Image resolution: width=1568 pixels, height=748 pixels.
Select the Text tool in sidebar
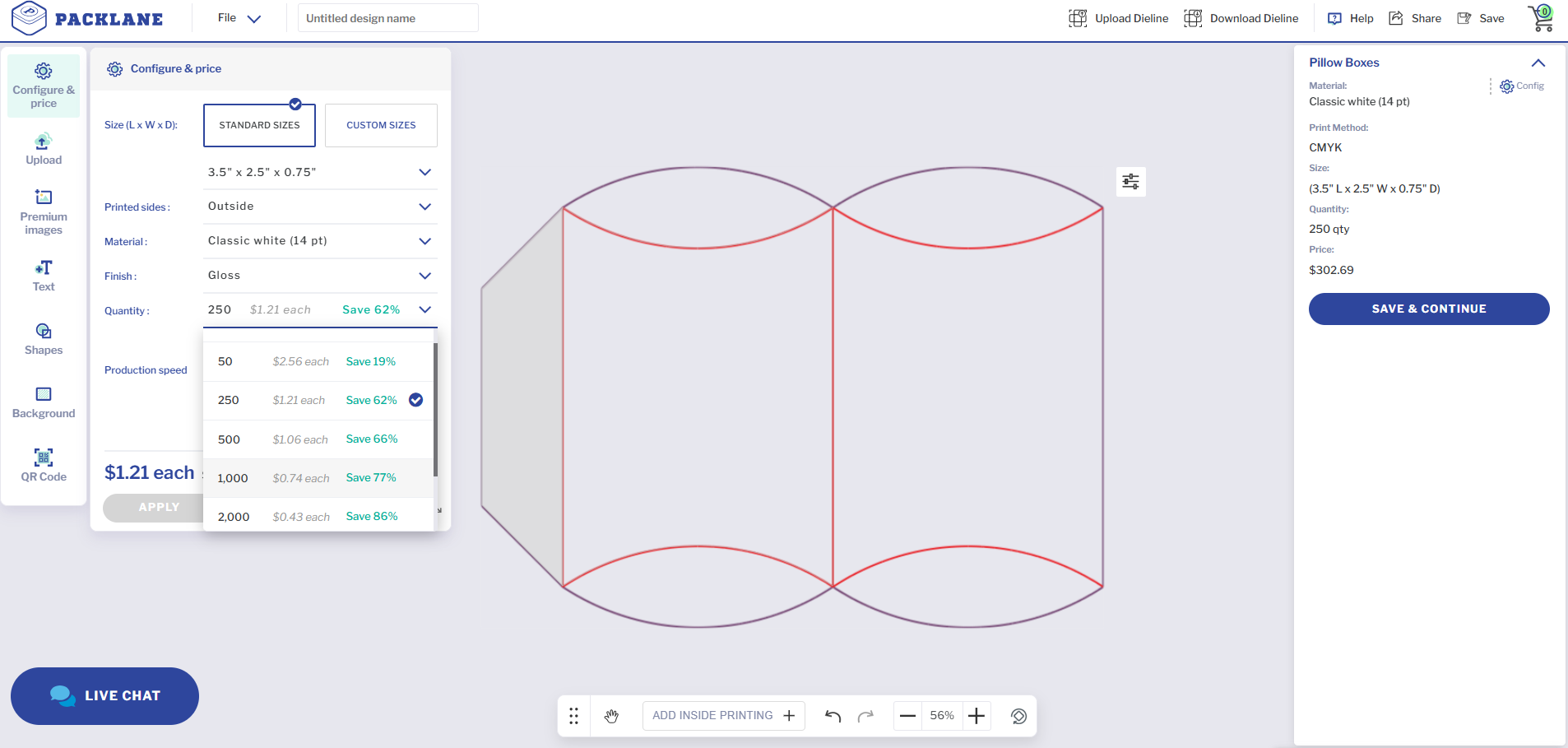click(44, 276)
